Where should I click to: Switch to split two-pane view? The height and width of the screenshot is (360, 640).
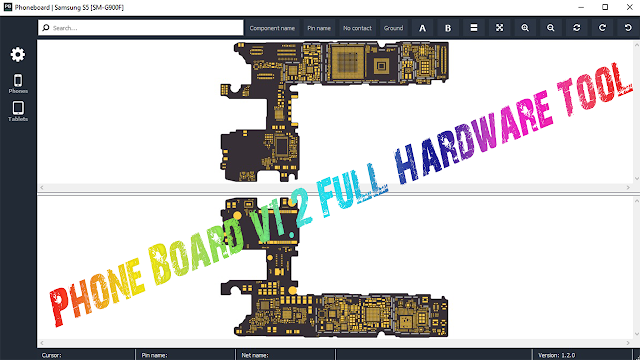(473, 28)
